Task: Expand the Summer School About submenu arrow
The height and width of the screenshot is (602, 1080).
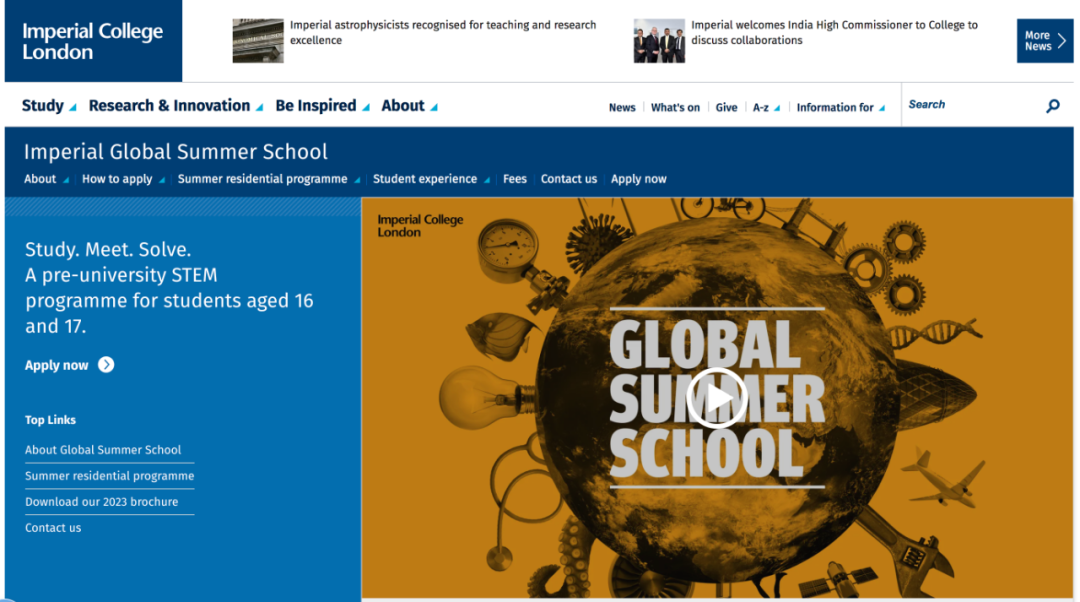Action: coord(66,180)
